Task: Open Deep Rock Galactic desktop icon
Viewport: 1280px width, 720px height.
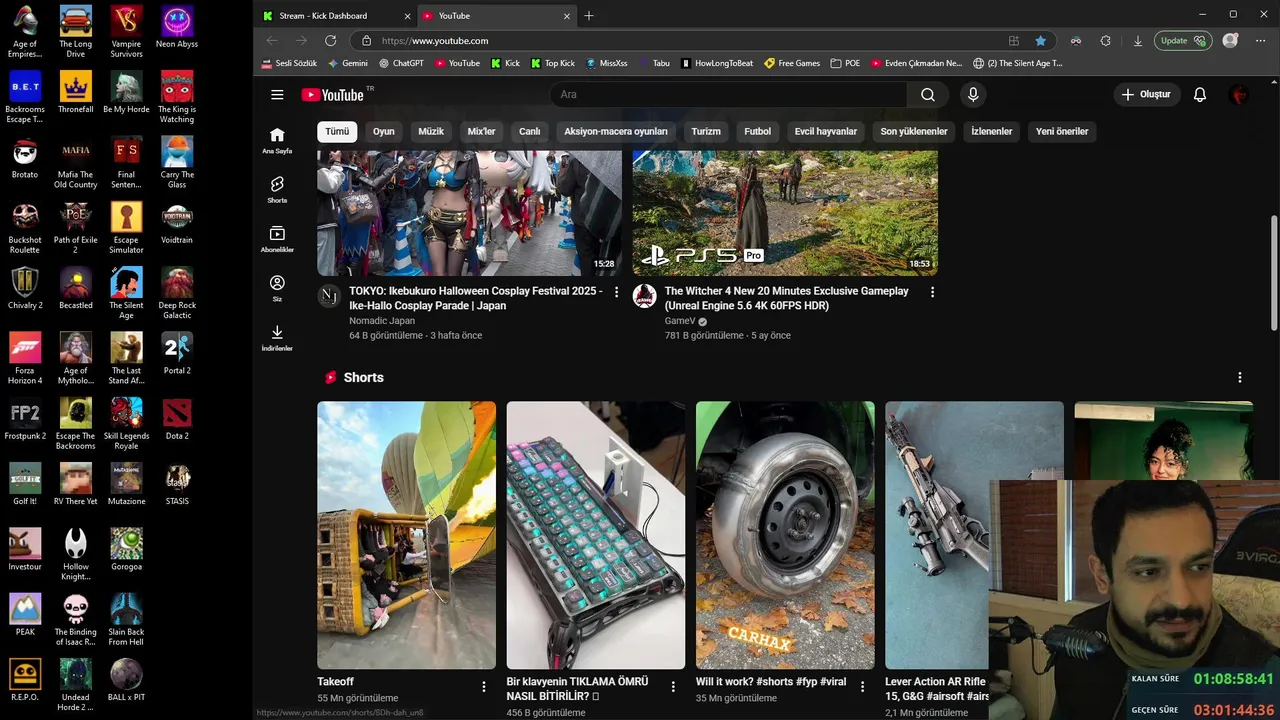Action: click(x=177, y=293)
